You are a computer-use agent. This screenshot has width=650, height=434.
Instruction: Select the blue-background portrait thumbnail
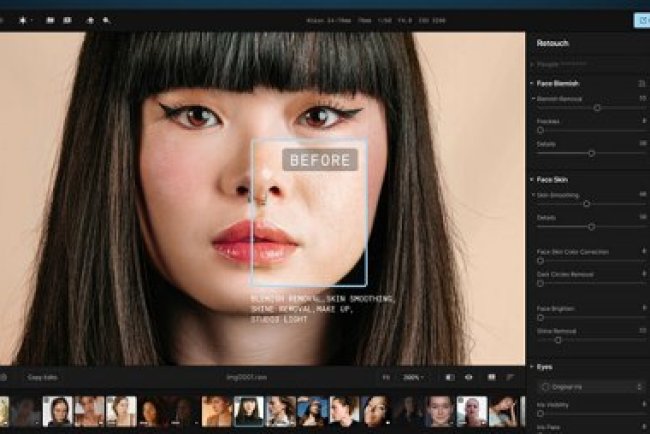pos(313,411)
